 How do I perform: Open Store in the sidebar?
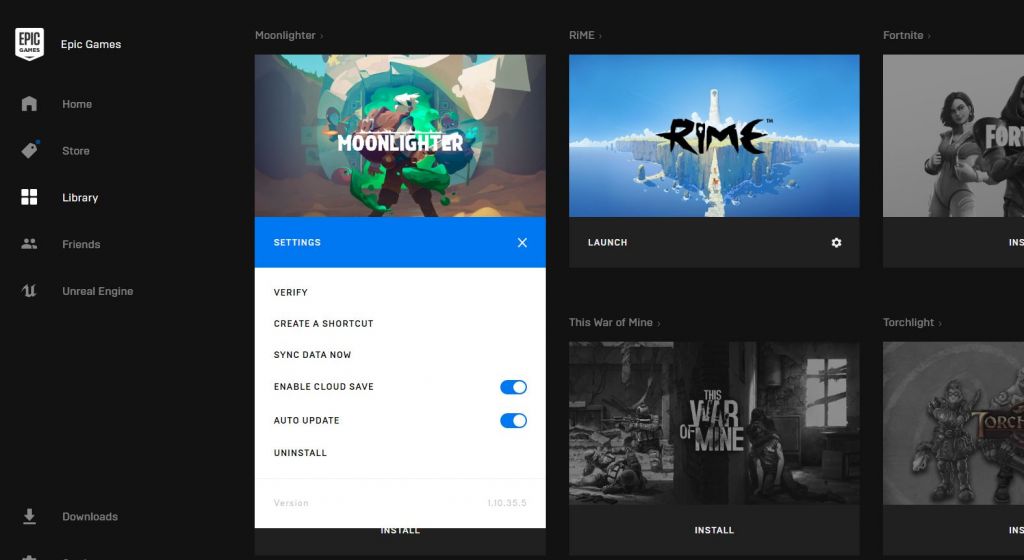tap(76, 151)
